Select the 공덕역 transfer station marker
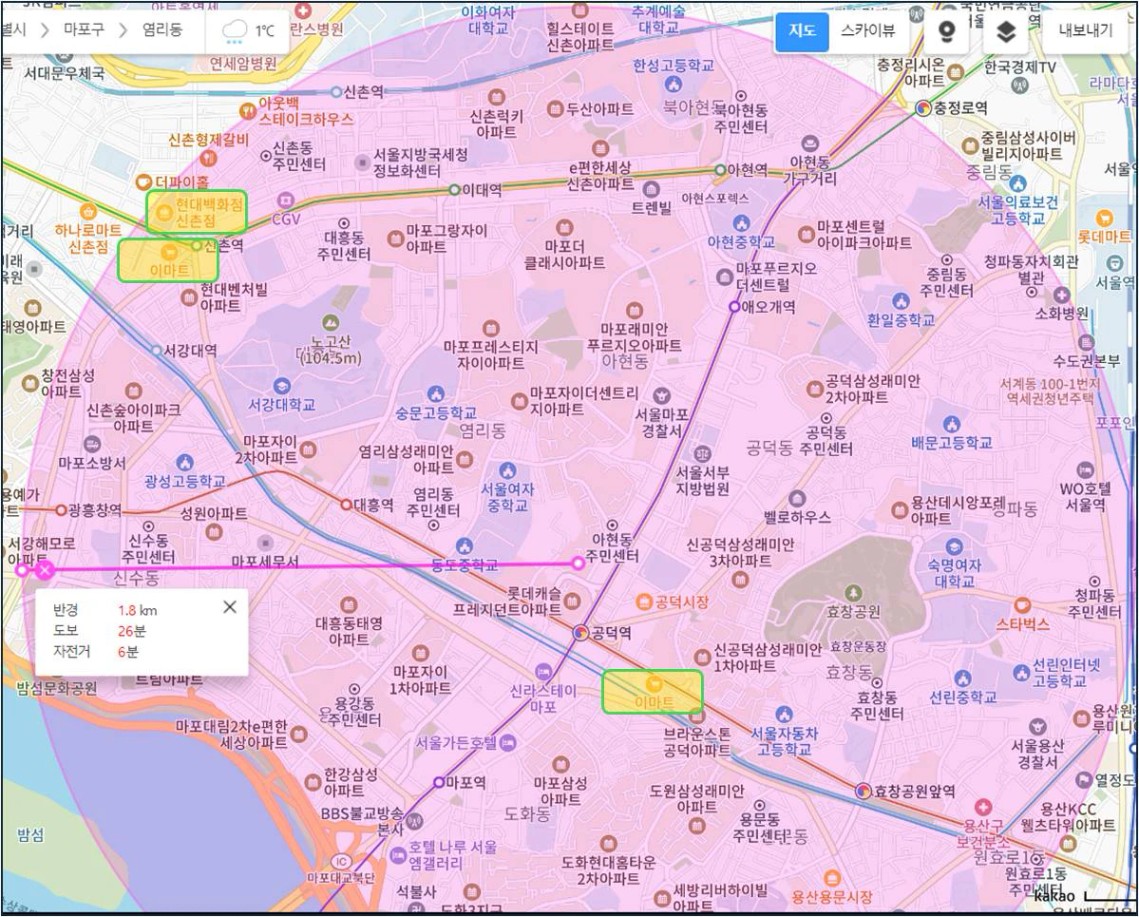The height and width of the screenshot is (917, 1139). [x=580, y=632]
